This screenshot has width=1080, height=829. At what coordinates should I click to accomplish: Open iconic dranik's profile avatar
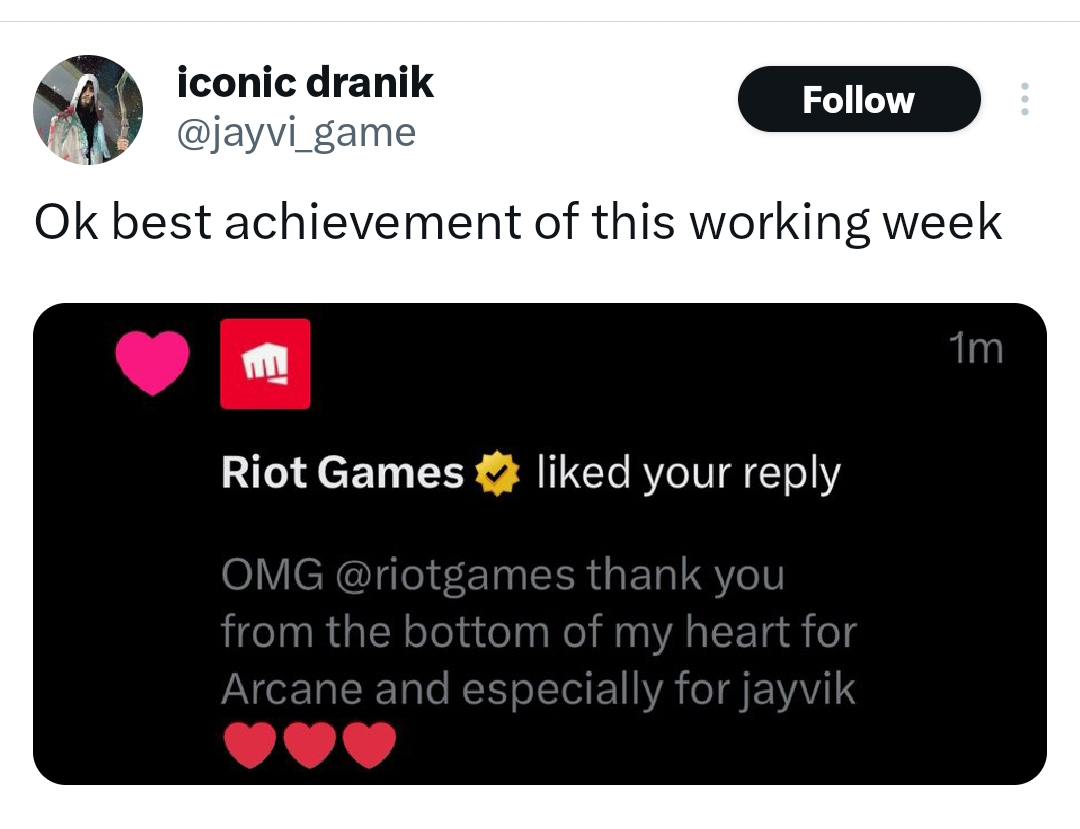88,110
